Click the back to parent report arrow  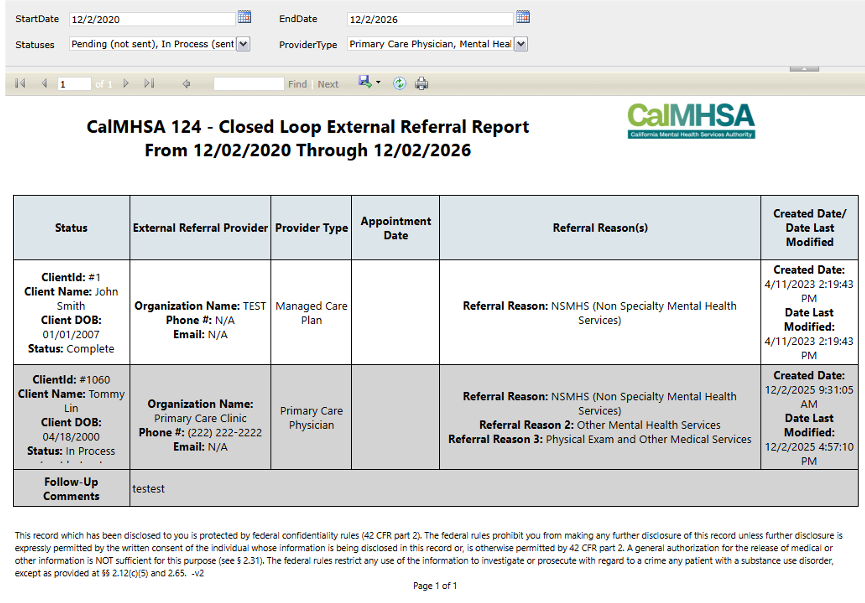point(186,84)
